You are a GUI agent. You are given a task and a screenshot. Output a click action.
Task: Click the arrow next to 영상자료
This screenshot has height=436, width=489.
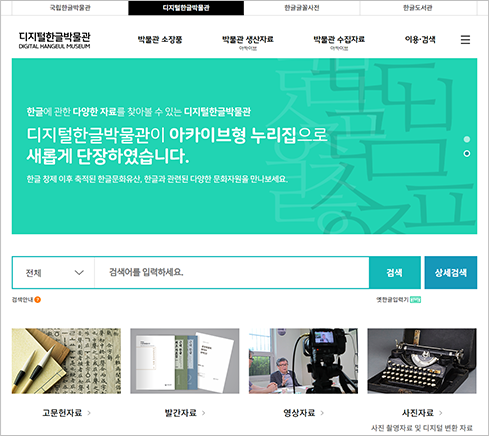coord(322,413)
